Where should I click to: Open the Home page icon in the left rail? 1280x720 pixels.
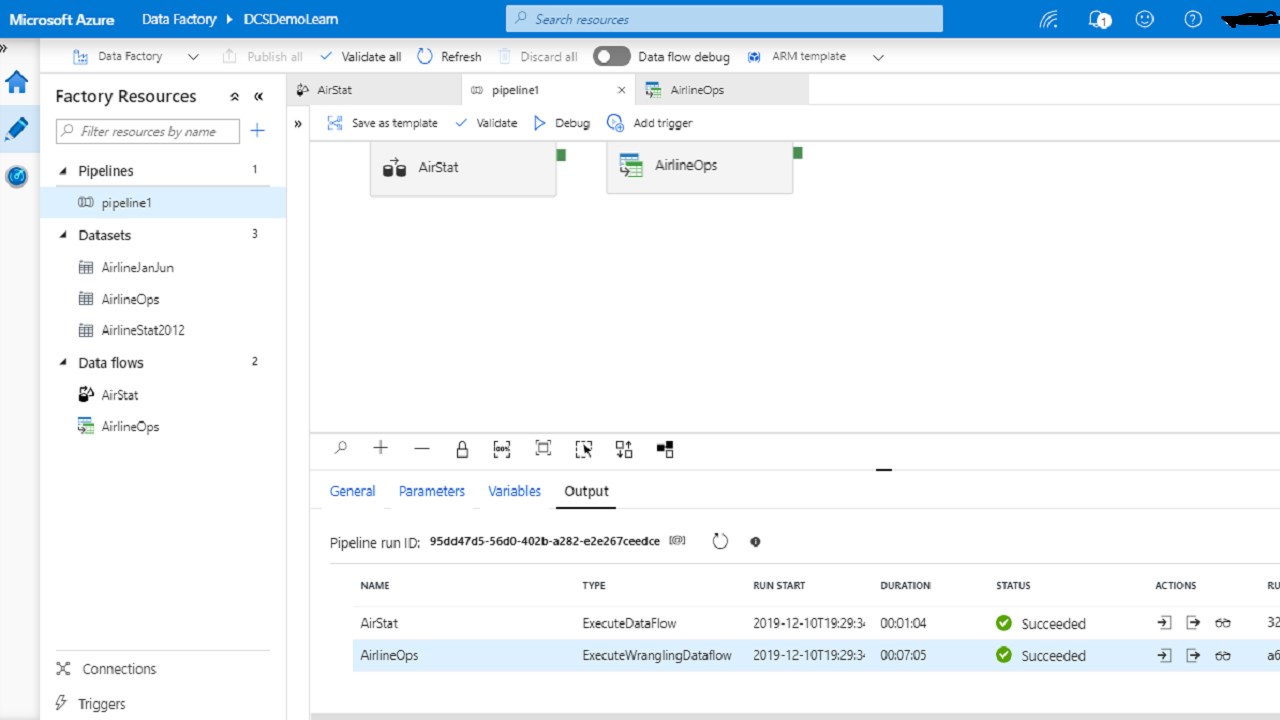17,82
